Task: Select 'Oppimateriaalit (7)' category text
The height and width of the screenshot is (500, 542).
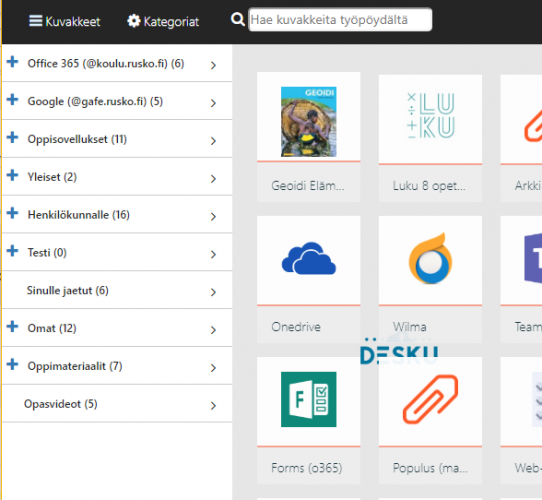Action: click(75, 366)
